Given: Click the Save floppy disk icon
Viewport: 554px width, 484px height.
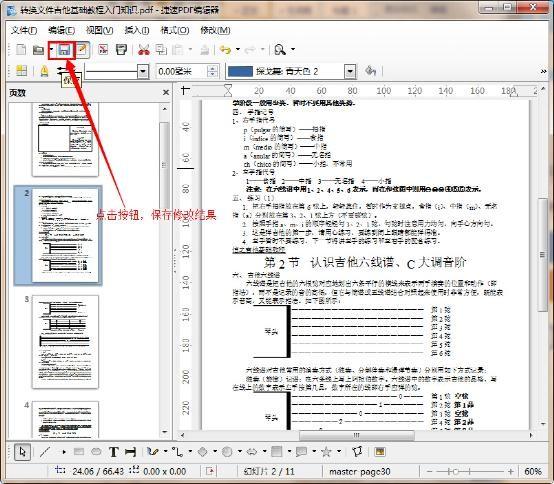Looking at the screenshot, I should click(x=64, y=50).
